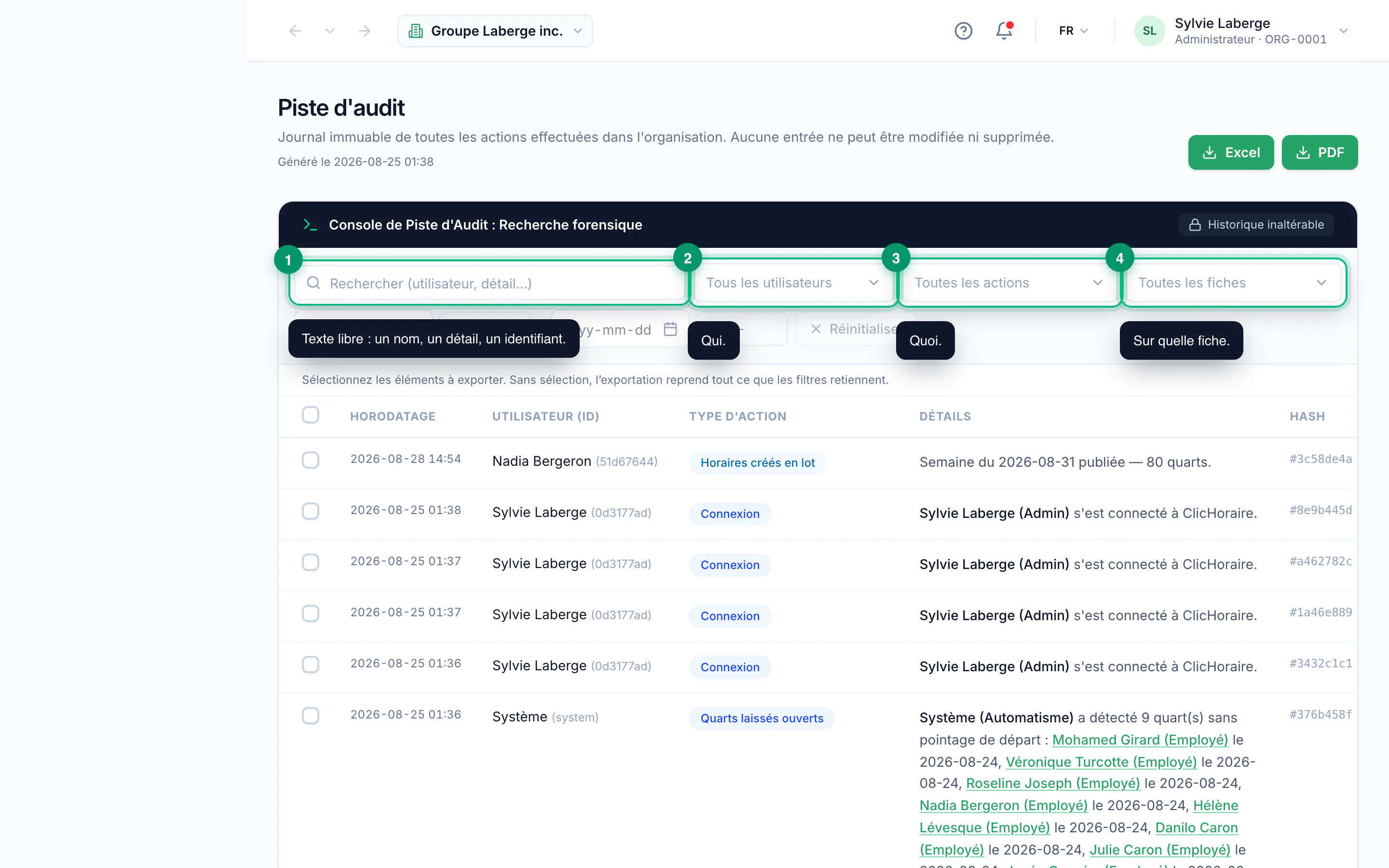
Task: Check the row with hash #a462782c
Action: click(x=311, y=563)
